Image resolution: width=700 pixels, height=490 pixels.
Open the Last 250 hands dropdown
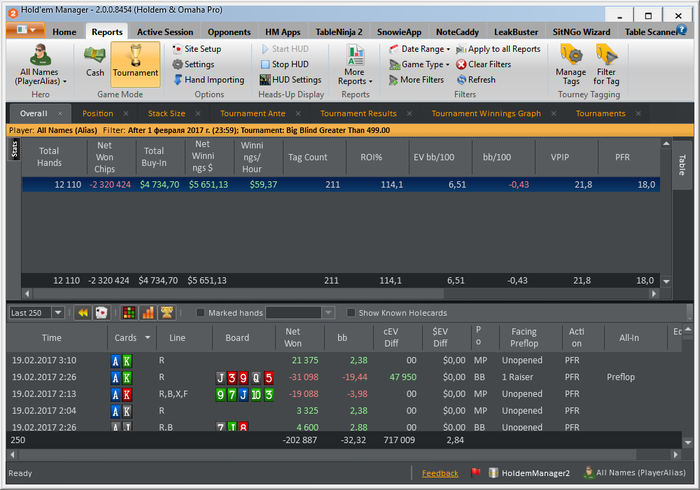click(58, 313)
